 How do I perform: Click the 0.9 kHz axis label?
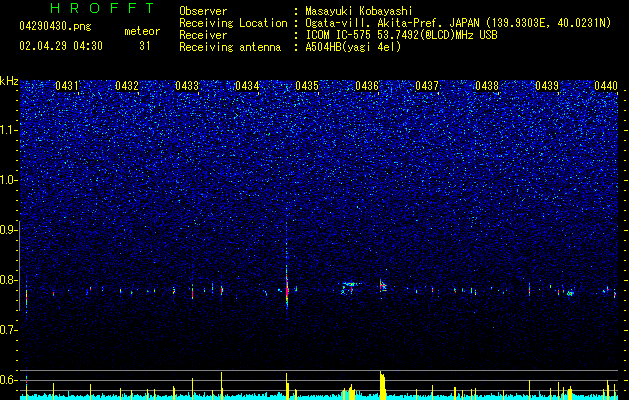8,230
